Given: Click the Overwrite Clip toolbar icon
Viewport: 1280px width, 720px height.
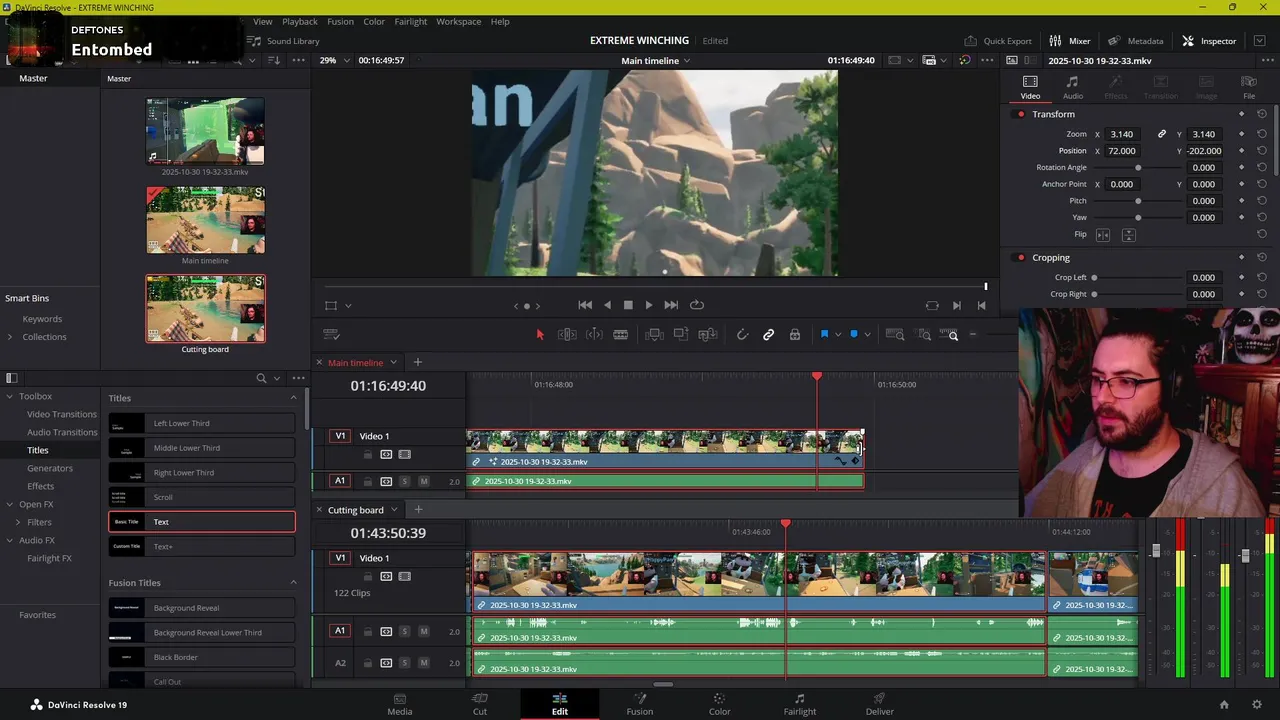Looking at the screenshot, I should (x=680, y=335).
